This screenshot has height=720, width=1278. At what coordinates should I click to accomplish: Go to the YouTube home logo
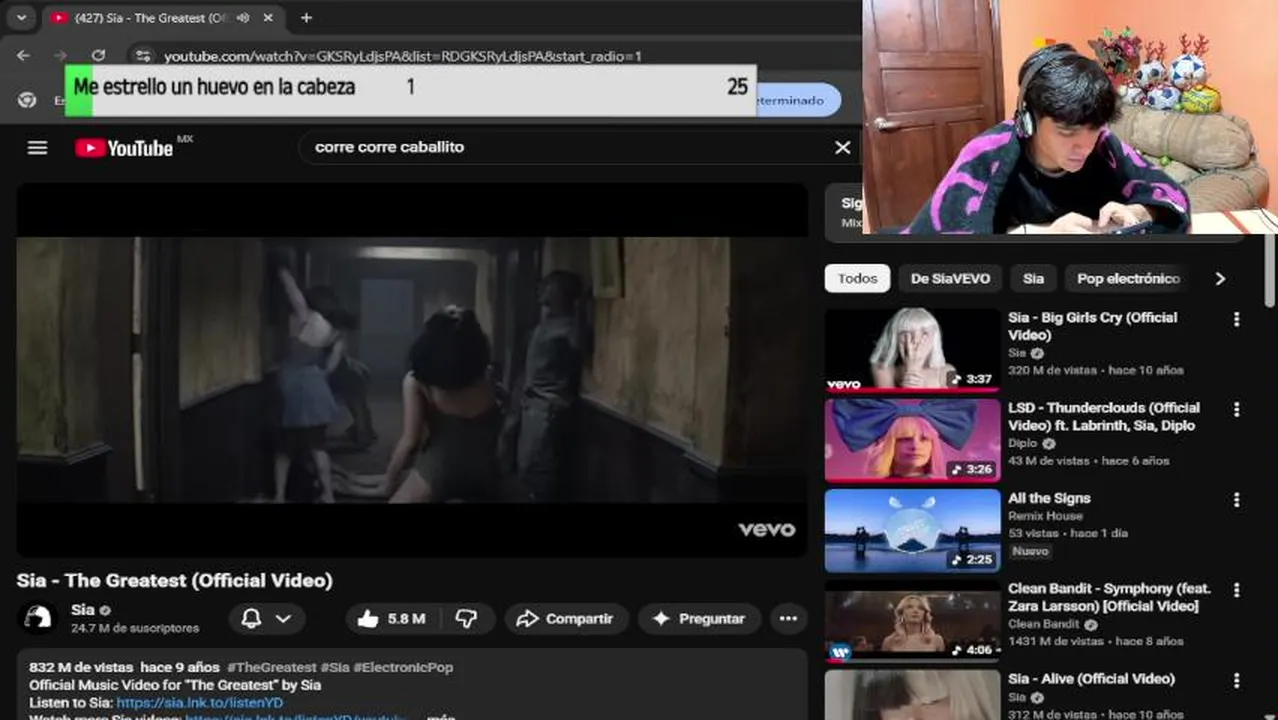click(124, 148)
